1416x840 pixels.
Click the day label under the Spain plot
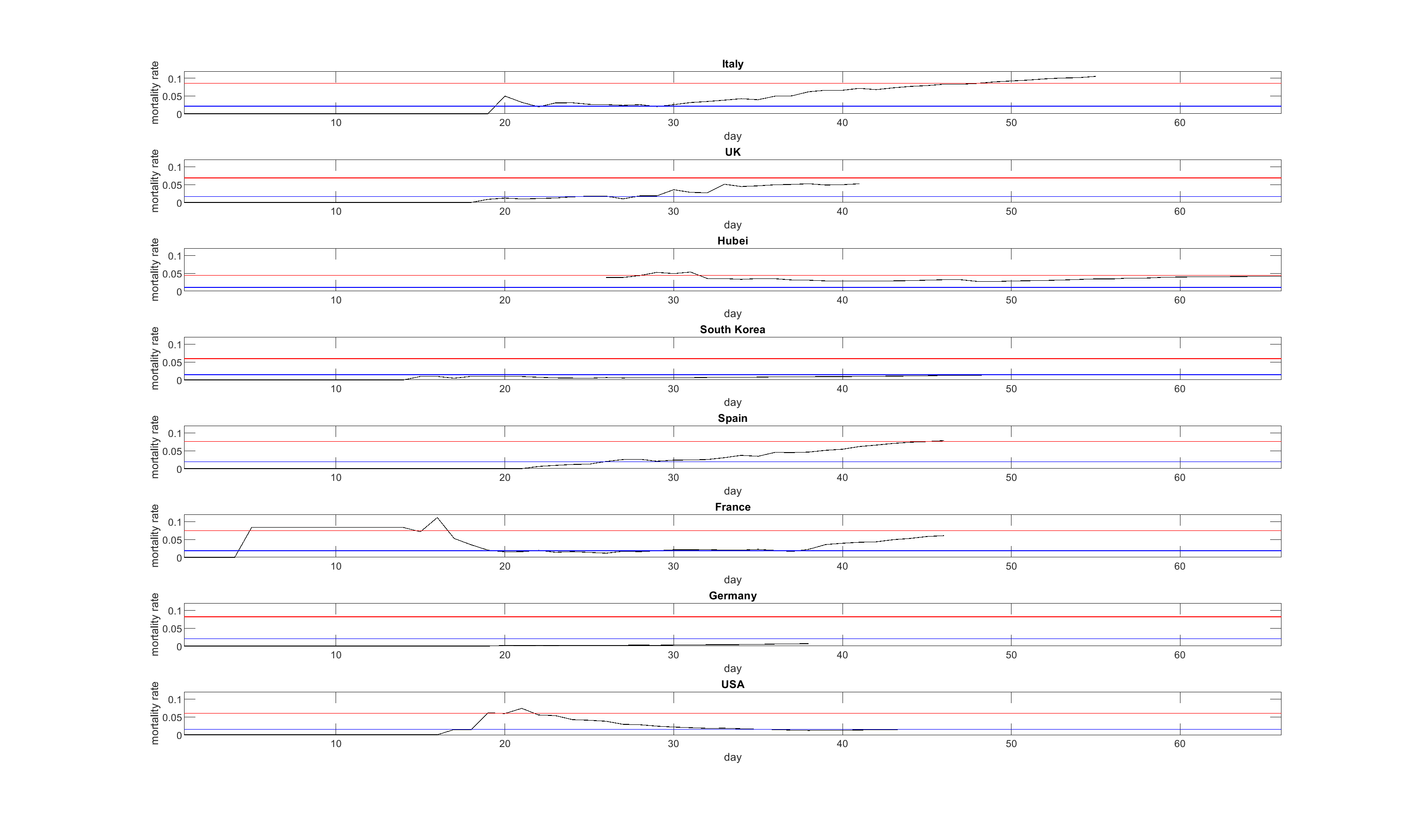pos(732,491)
